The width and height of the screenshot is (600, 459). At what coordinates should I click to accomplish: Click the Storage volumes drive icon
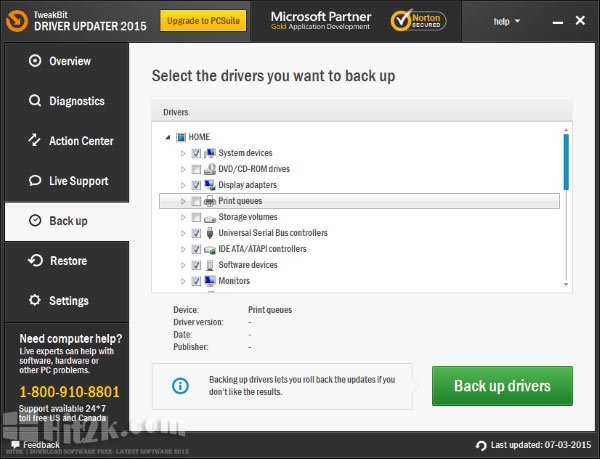pos(210,218)
